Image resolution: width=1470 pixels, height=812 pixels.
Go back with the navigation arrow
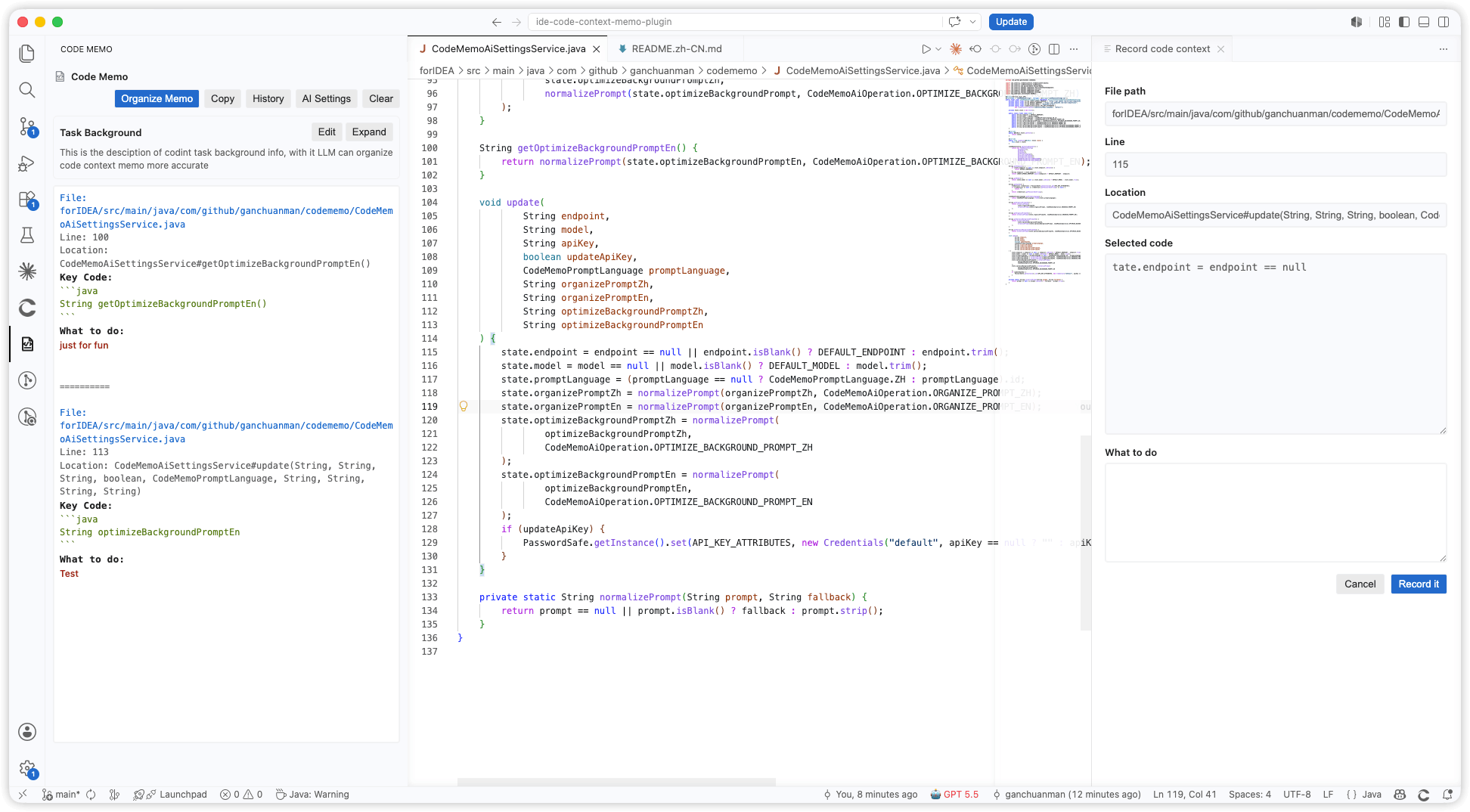click(x=496, y=22)
